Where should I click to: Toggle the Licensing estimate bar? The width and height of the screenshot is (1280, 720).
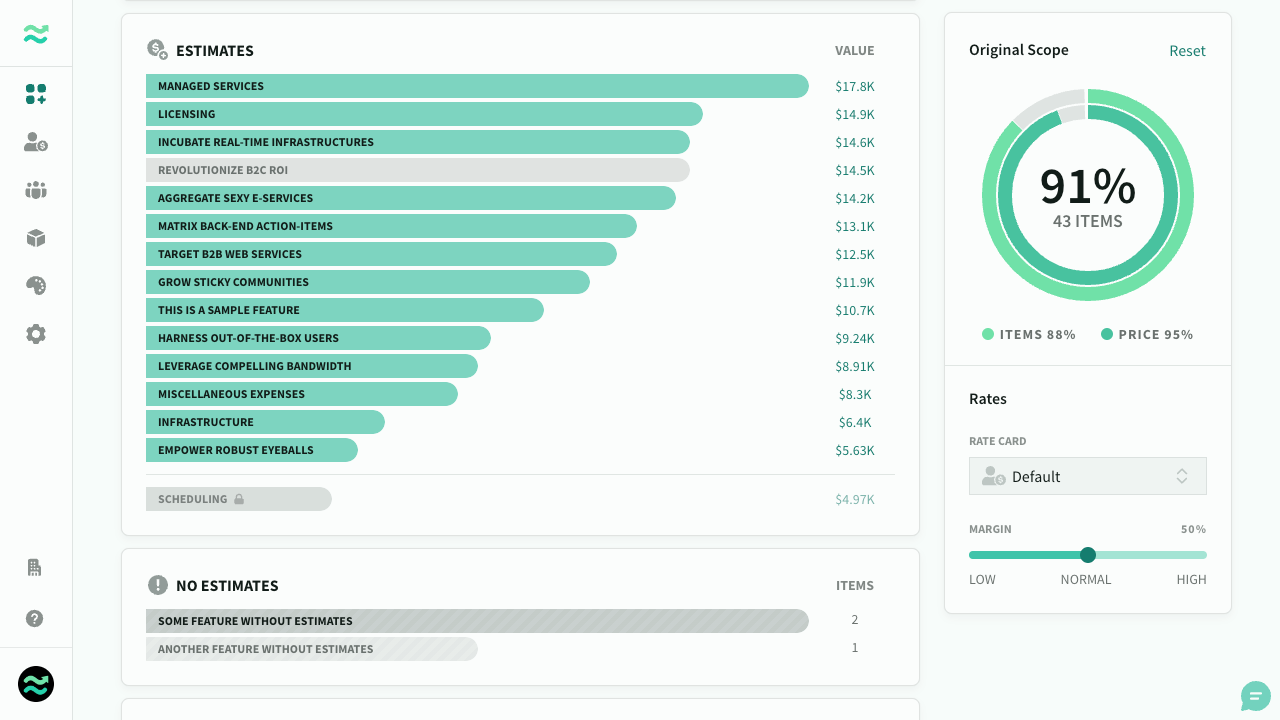click(x=424, y=114)
